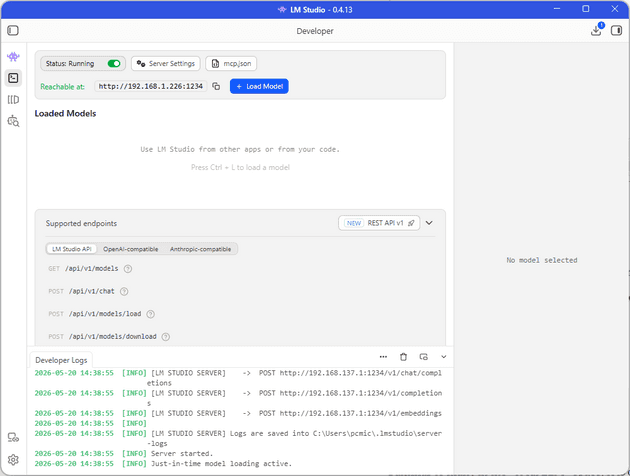Click the 'No model selected' text

coord(542,260)
